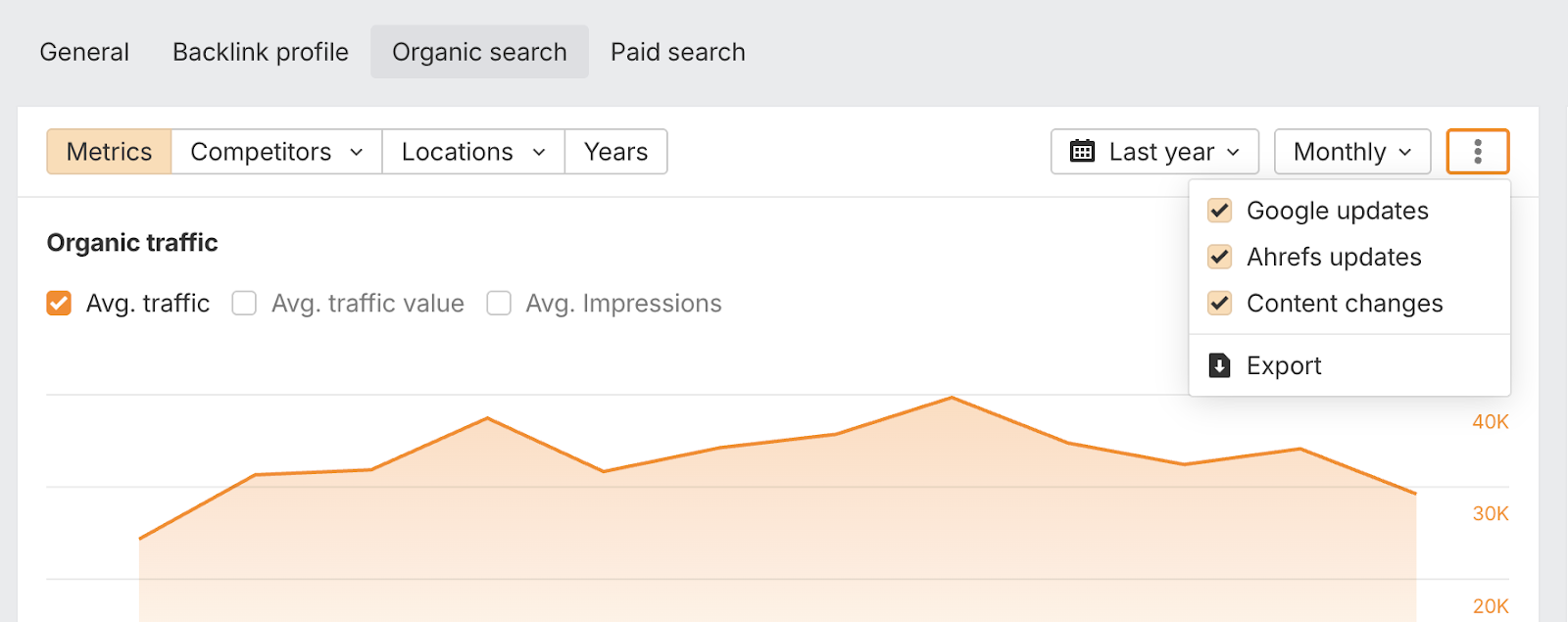Select the Paid search tab
1568x622 pixels.
(677, 52)
